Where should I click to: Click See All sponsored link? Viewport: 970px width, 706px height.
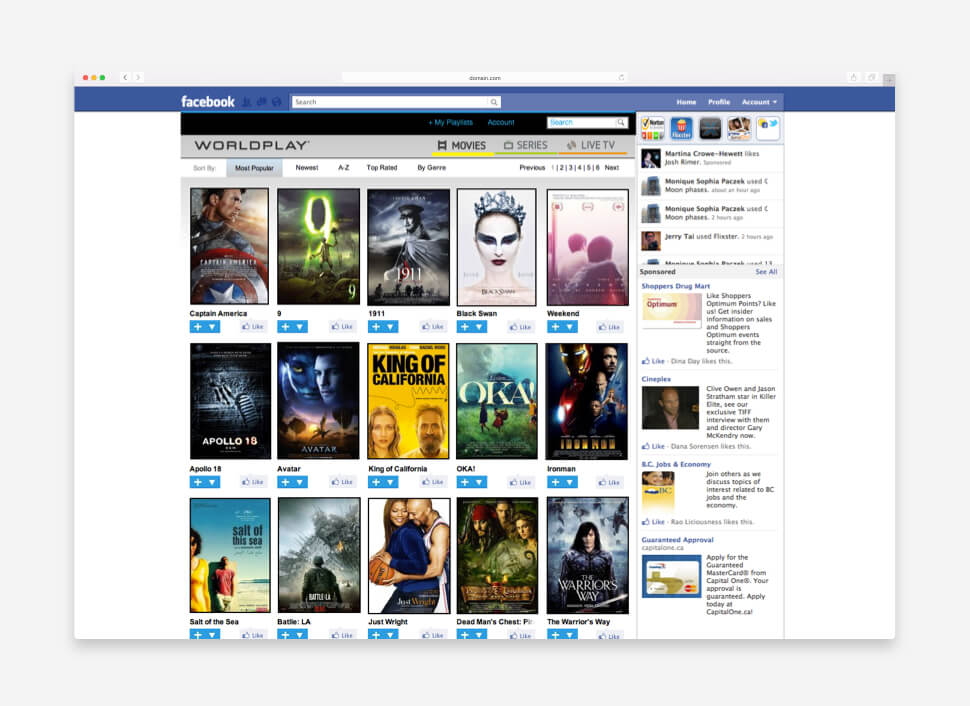766,272
